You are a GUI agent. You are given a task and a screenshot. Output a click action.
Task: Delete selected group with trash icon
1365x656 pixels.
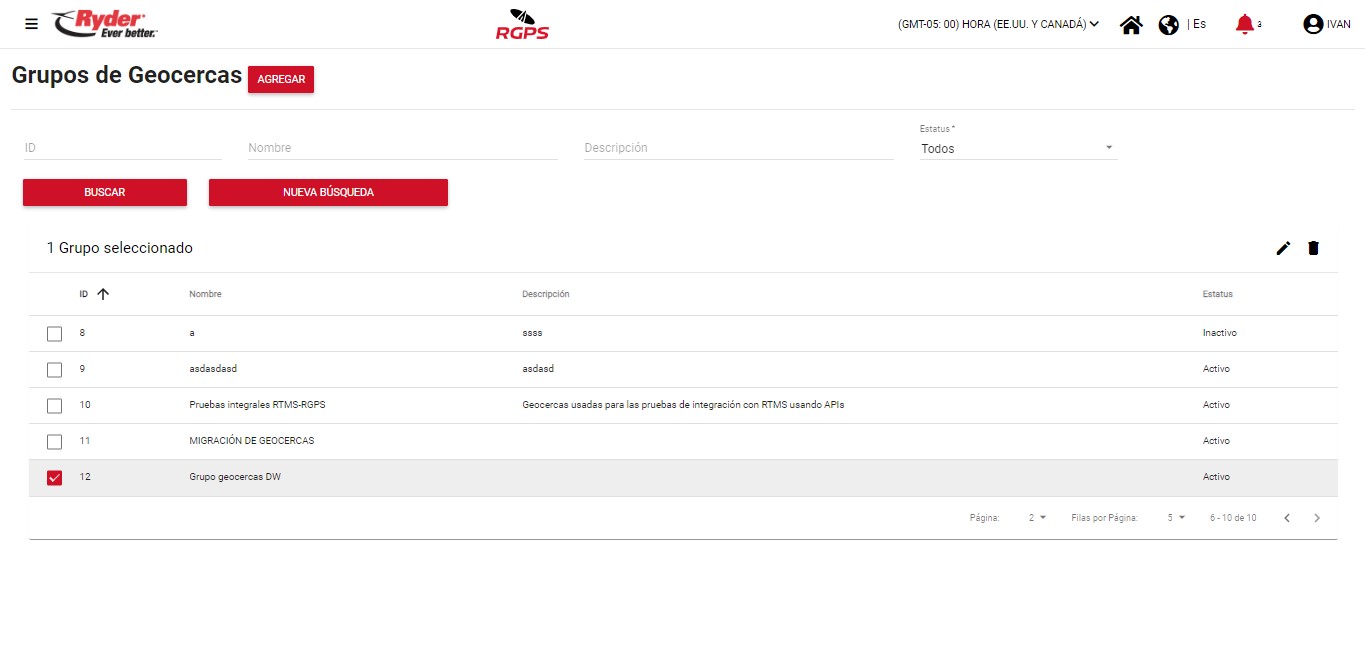[1313, 248]
